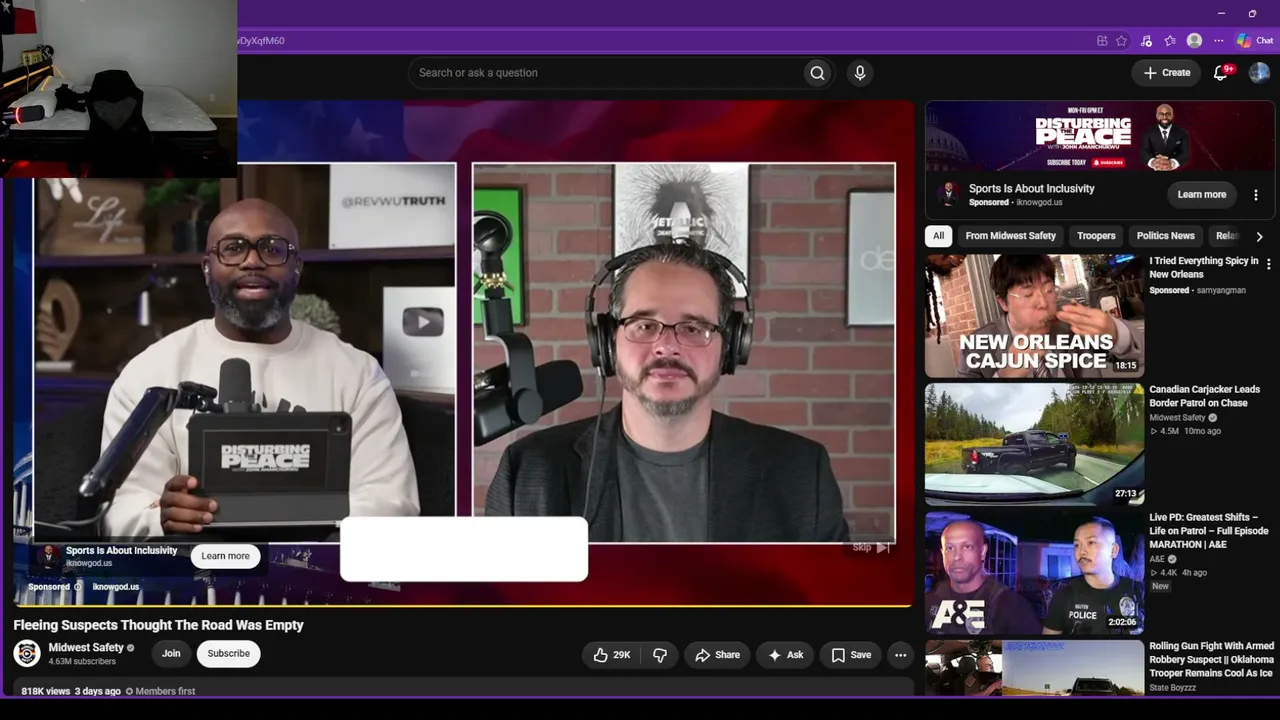Click the Ask button

coord(785,655)
